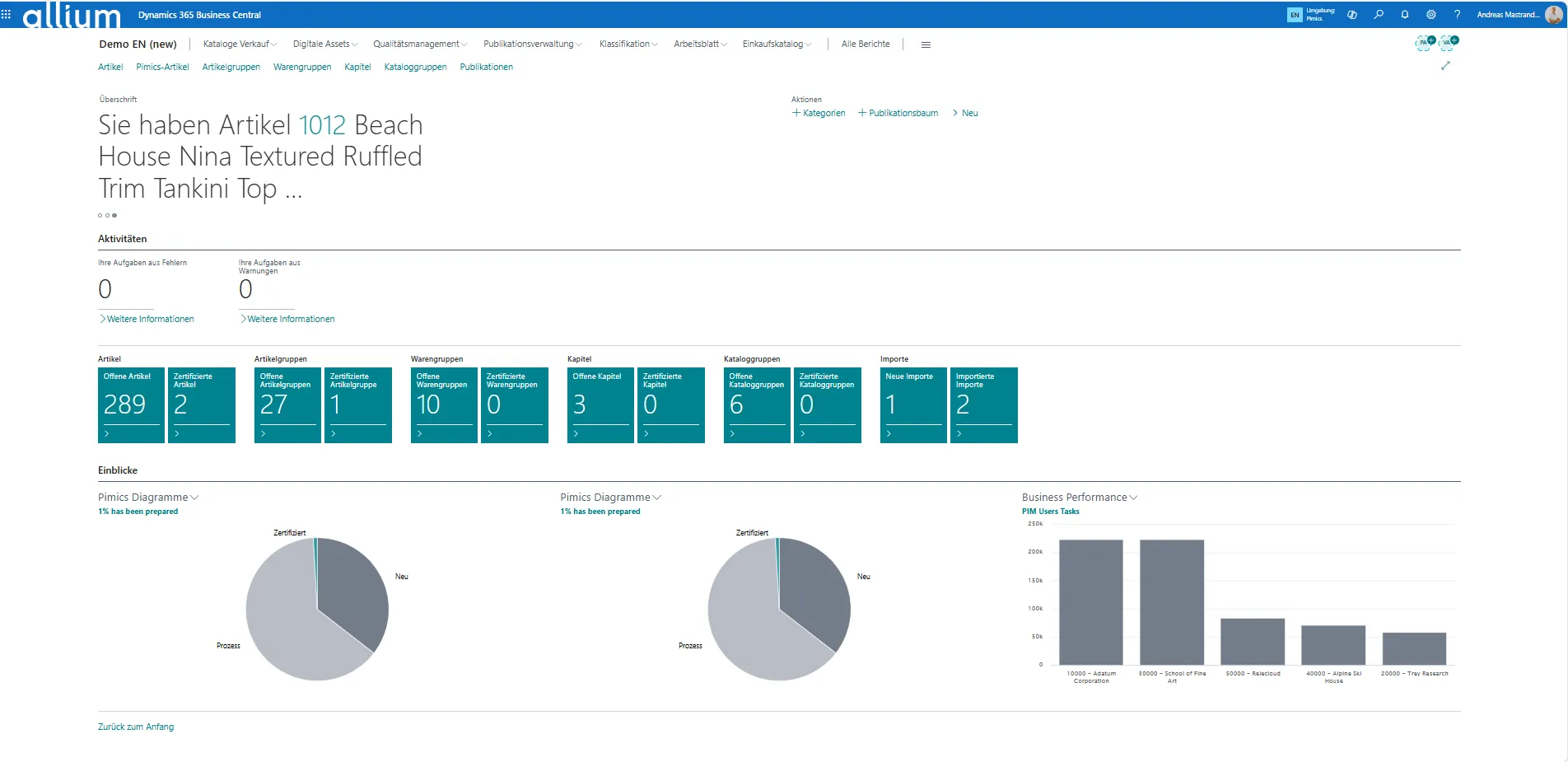The height and width of the screenshot is (762, 1568).
Task: Click the Zurück zum Anfang link
Action: pos(136,727)
